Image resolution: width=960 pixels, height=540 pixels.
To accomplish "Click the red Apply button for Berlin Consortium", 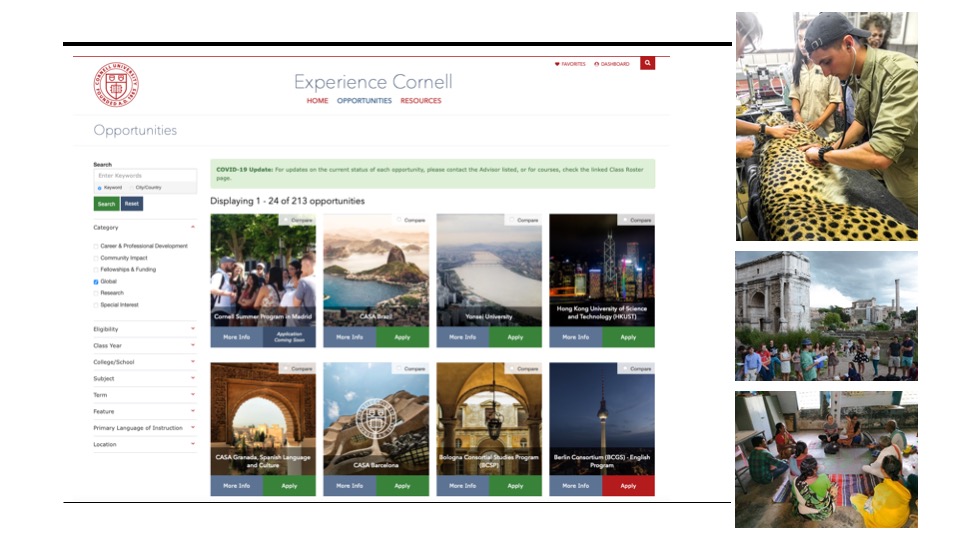I will click(x=628, y=486).
